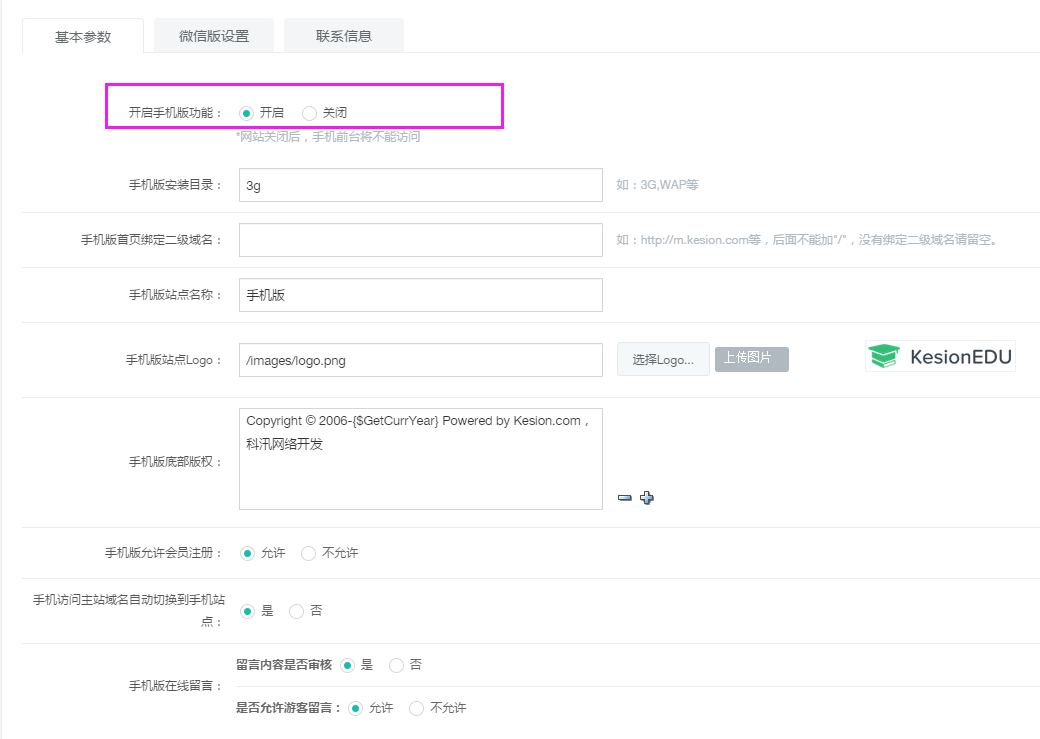Click the 手机版站点名称 input box
1040x739 pixels.
(420, 295)
